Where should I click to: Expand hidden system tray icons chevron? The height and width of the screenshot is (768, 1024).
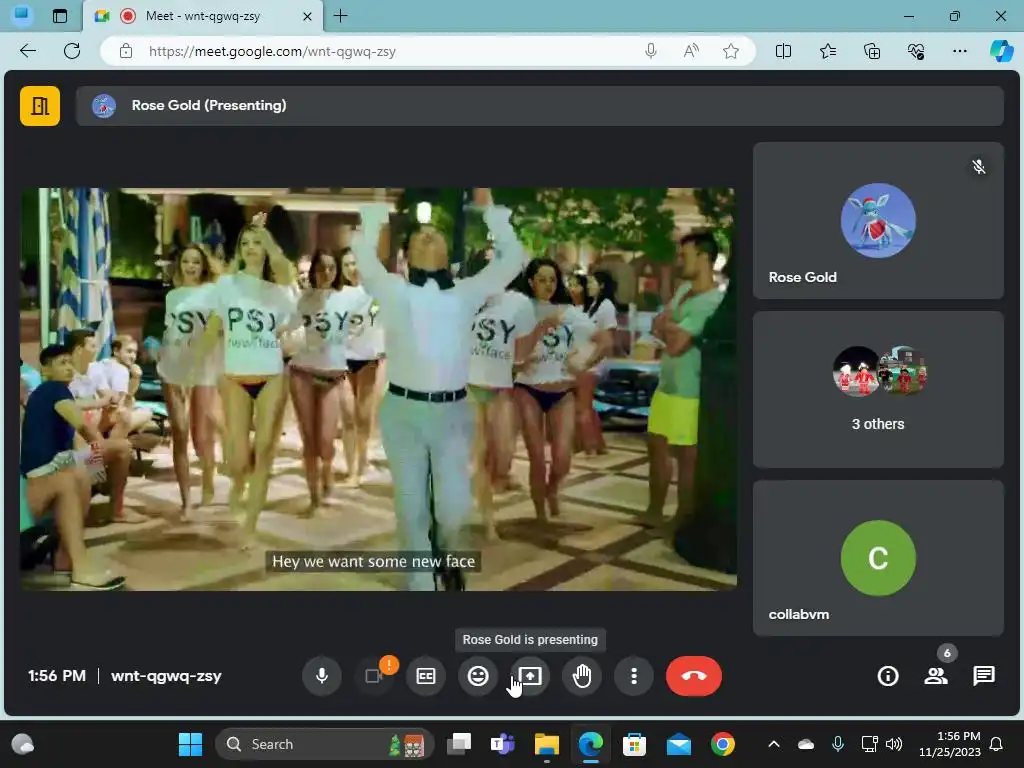click(773, 744)
